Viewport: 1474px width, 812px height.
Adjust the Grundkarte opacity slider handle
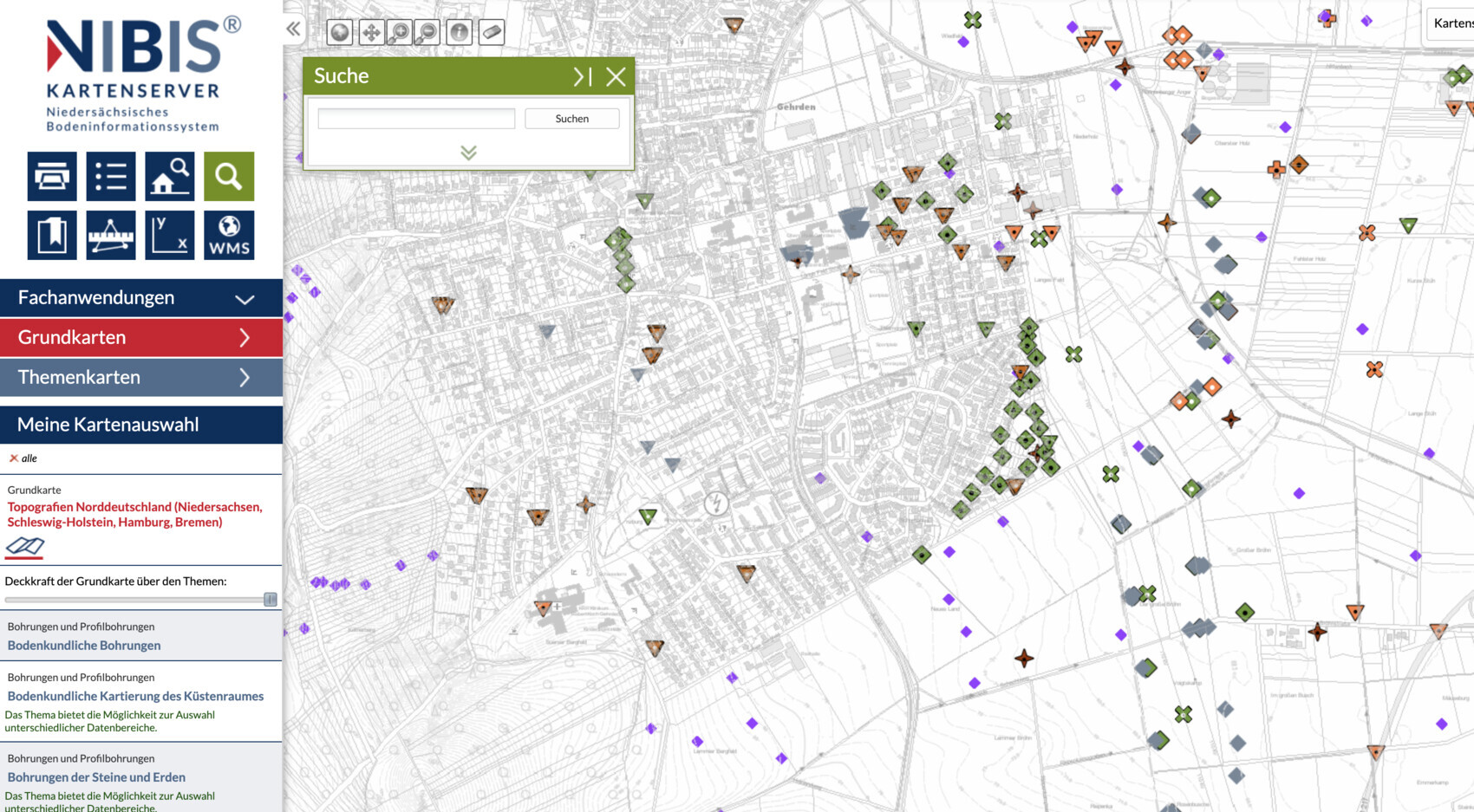[x=271, y=600]
